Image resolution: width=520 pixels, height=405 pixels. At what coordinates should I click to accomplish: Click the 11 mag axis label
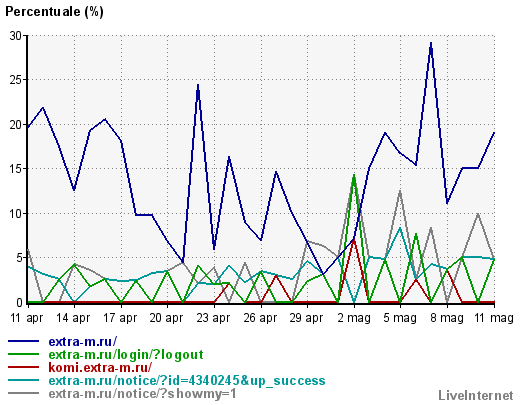[494, 318]
